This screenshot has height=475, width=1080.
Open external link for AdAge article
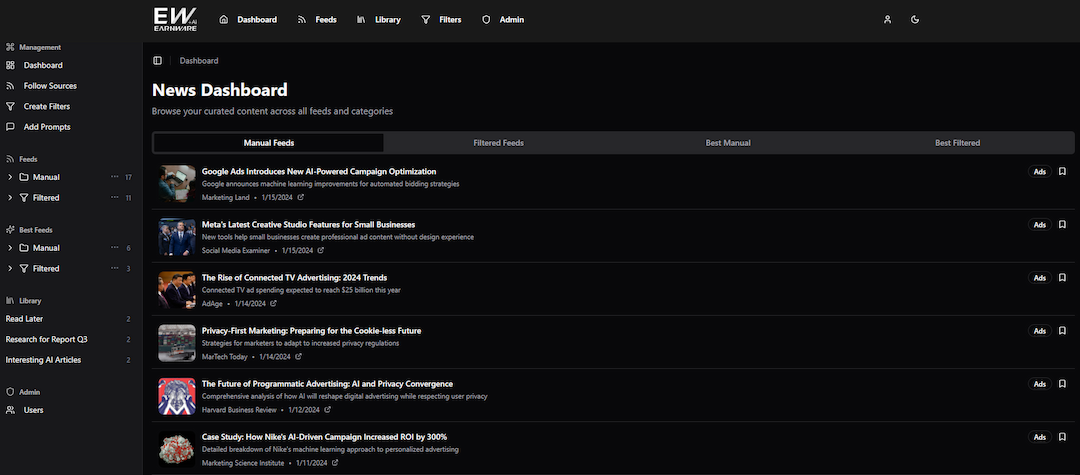click(273, 304)
